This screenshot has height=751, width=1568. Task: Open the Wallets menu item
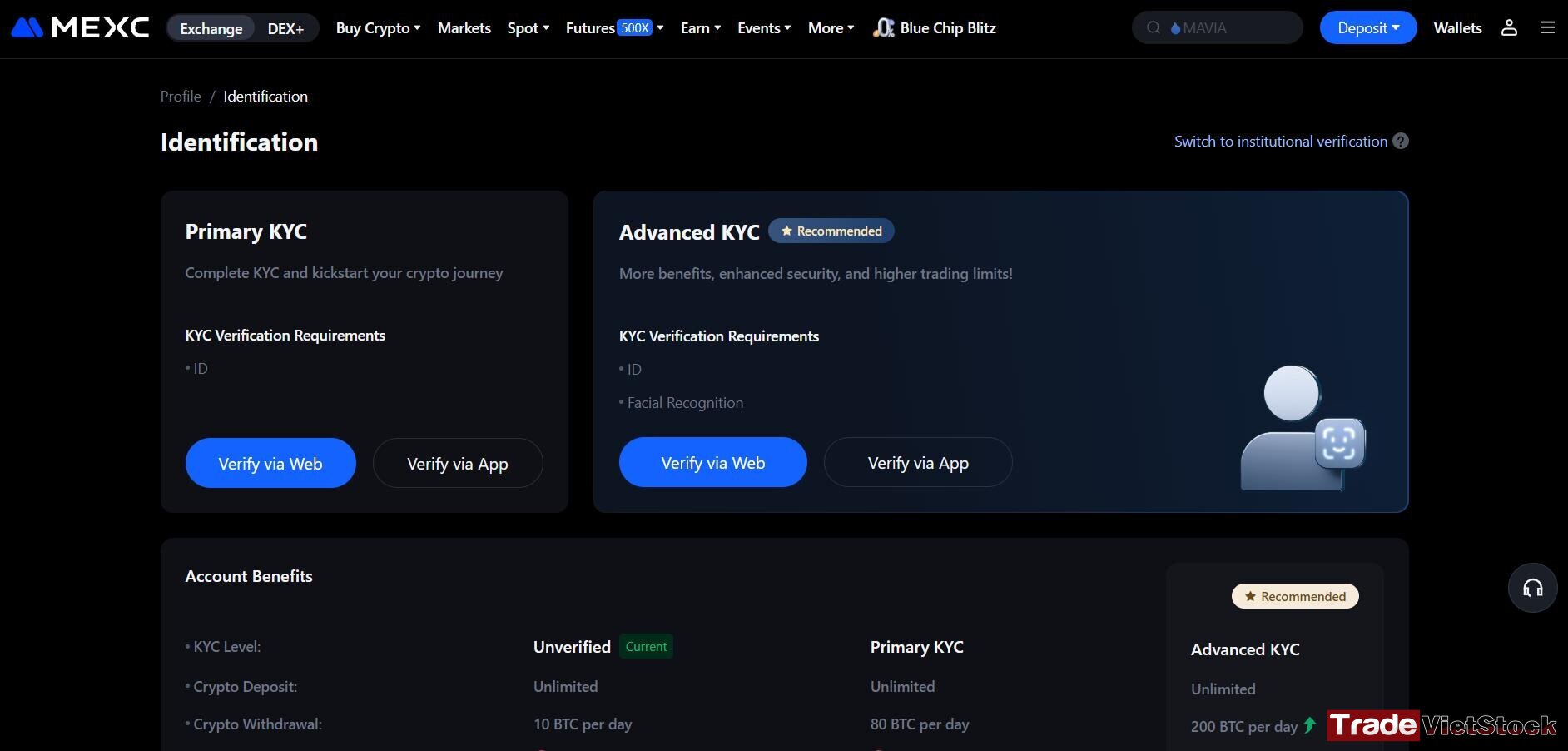tap(1457, 27)
